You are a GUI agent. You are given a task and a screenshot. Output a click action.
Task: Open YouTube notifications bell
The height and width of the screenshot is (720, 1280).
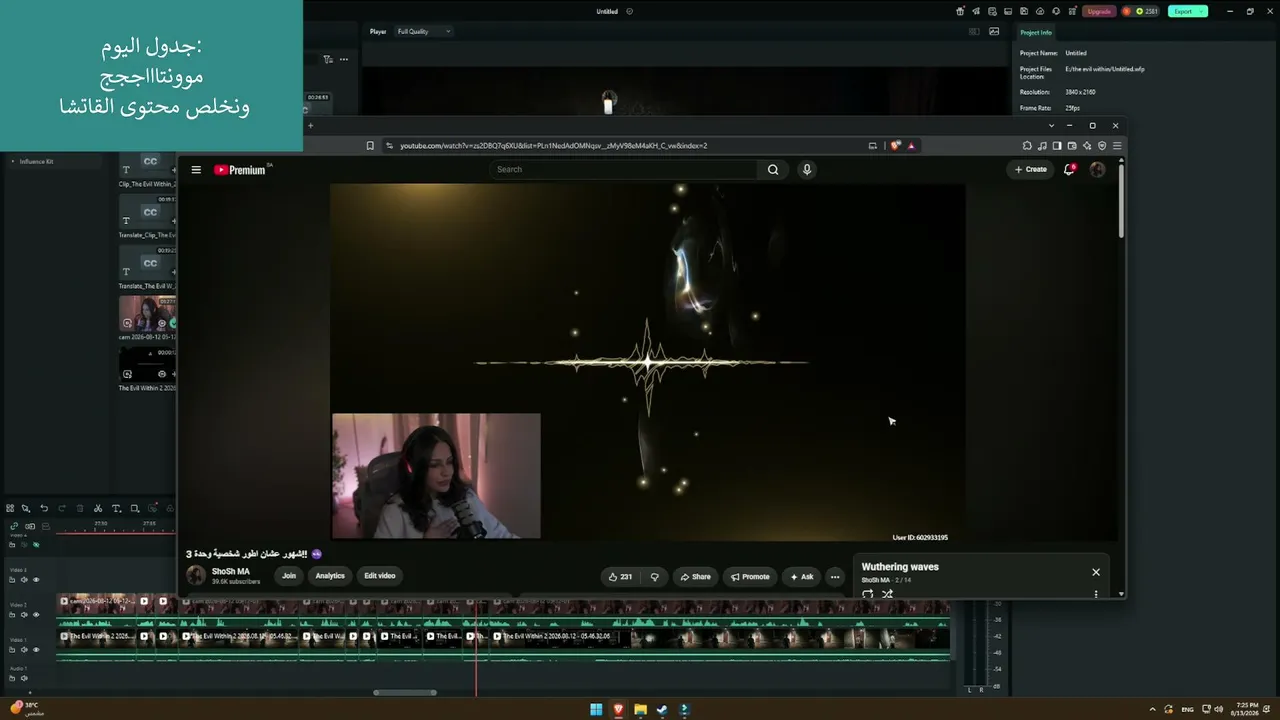coord(1069,169)
